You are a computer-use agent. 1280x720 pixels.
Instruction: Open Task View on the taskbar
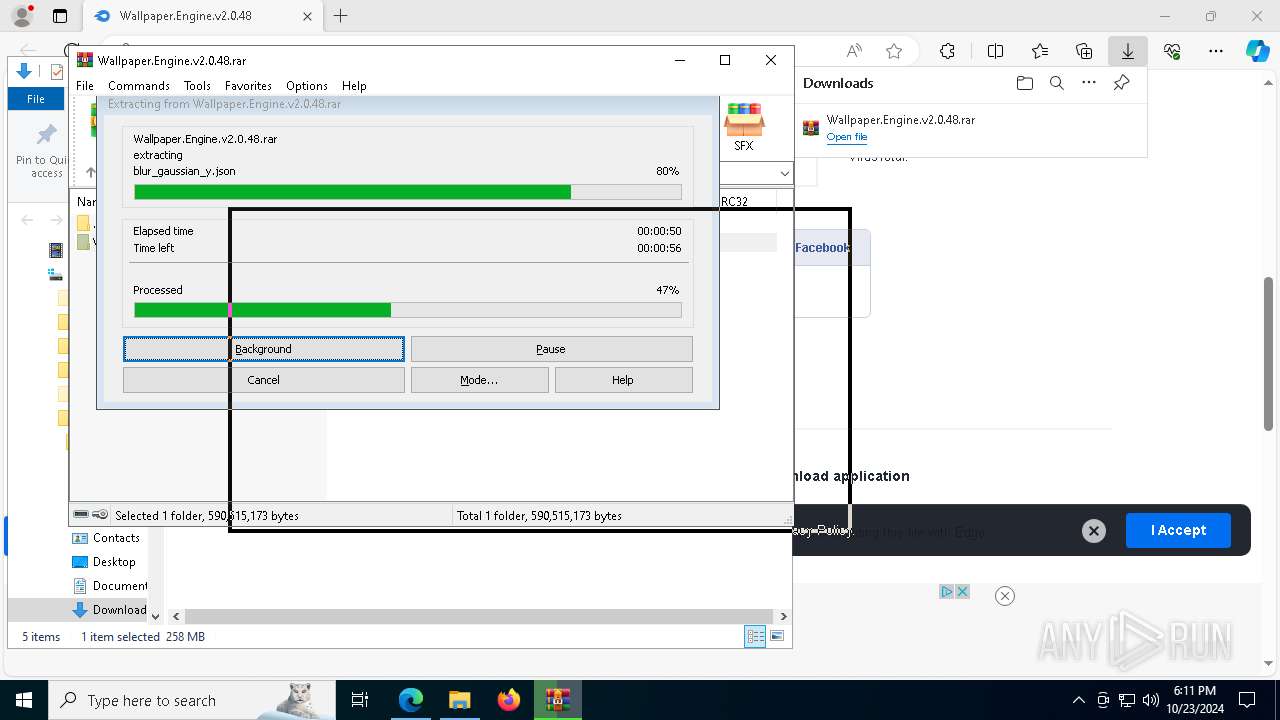[x=360, y=701]
